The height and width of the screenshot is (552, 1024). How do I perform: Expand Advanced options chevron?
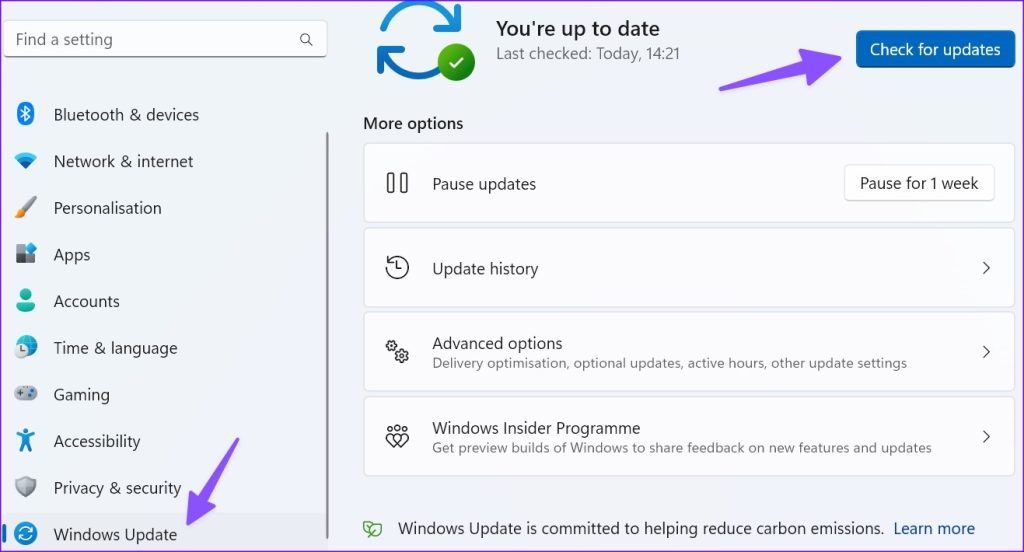(x=986, y=352)
